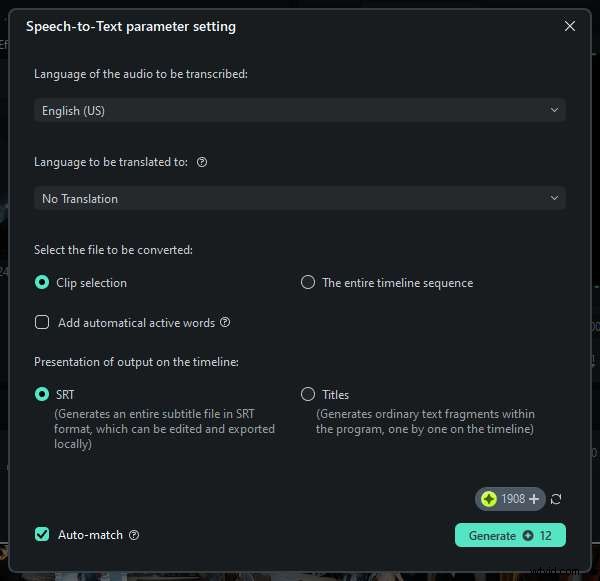Uncheck the Auto-match checkbox
600x581 pixels.
pyautogui.click(x=42, y=535)
